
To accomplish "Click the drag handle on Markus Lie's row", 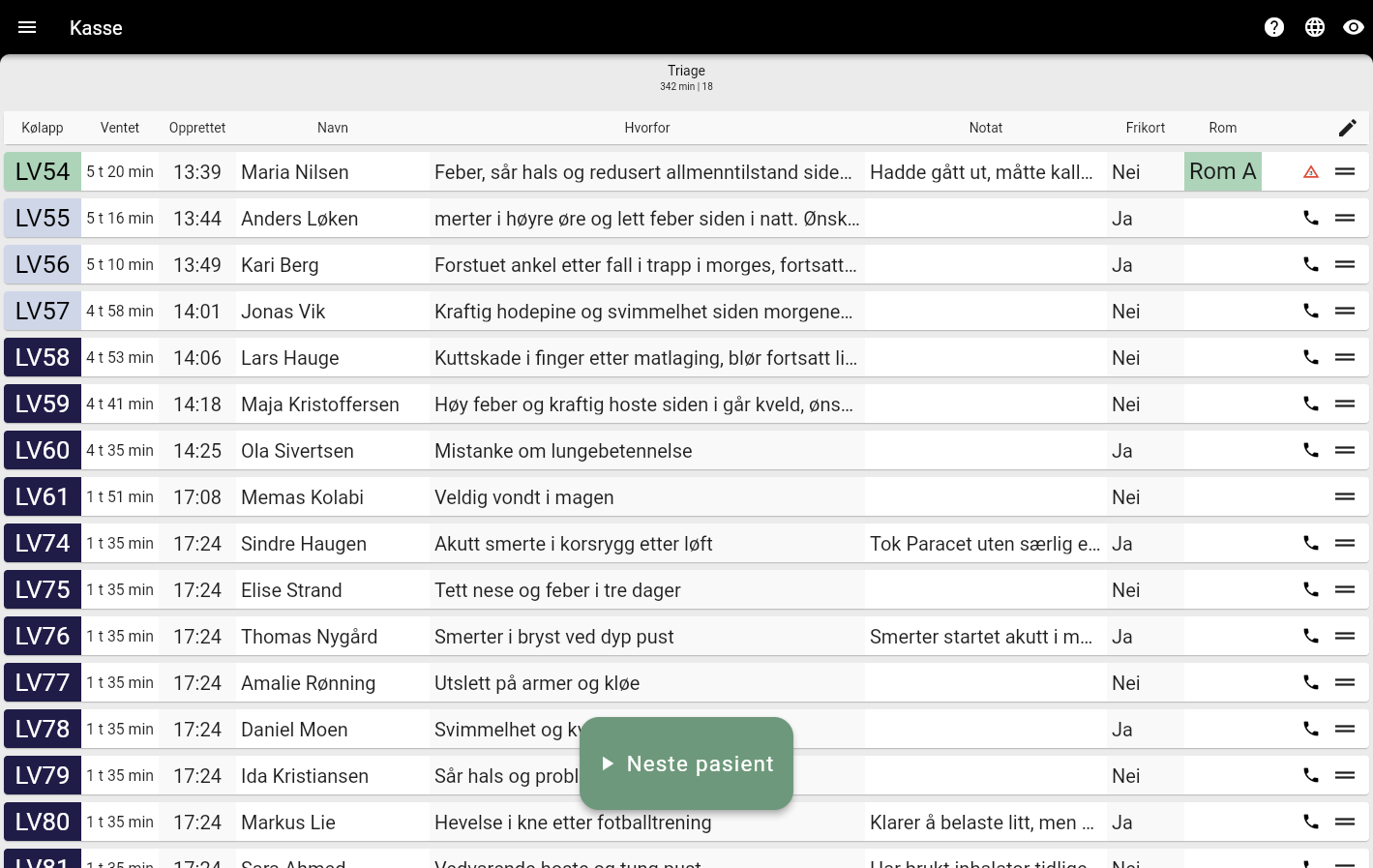I will pos(1345,822).
